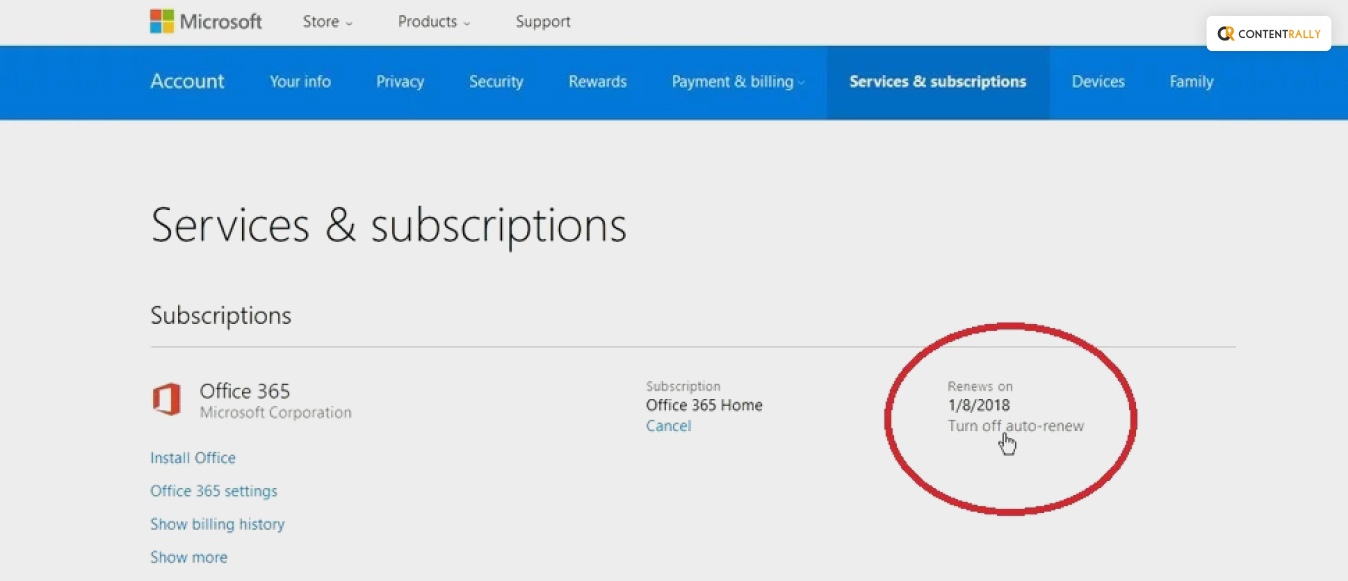
Task: Click the ContentRally logo badge
Action: [x=1268, y=34]
